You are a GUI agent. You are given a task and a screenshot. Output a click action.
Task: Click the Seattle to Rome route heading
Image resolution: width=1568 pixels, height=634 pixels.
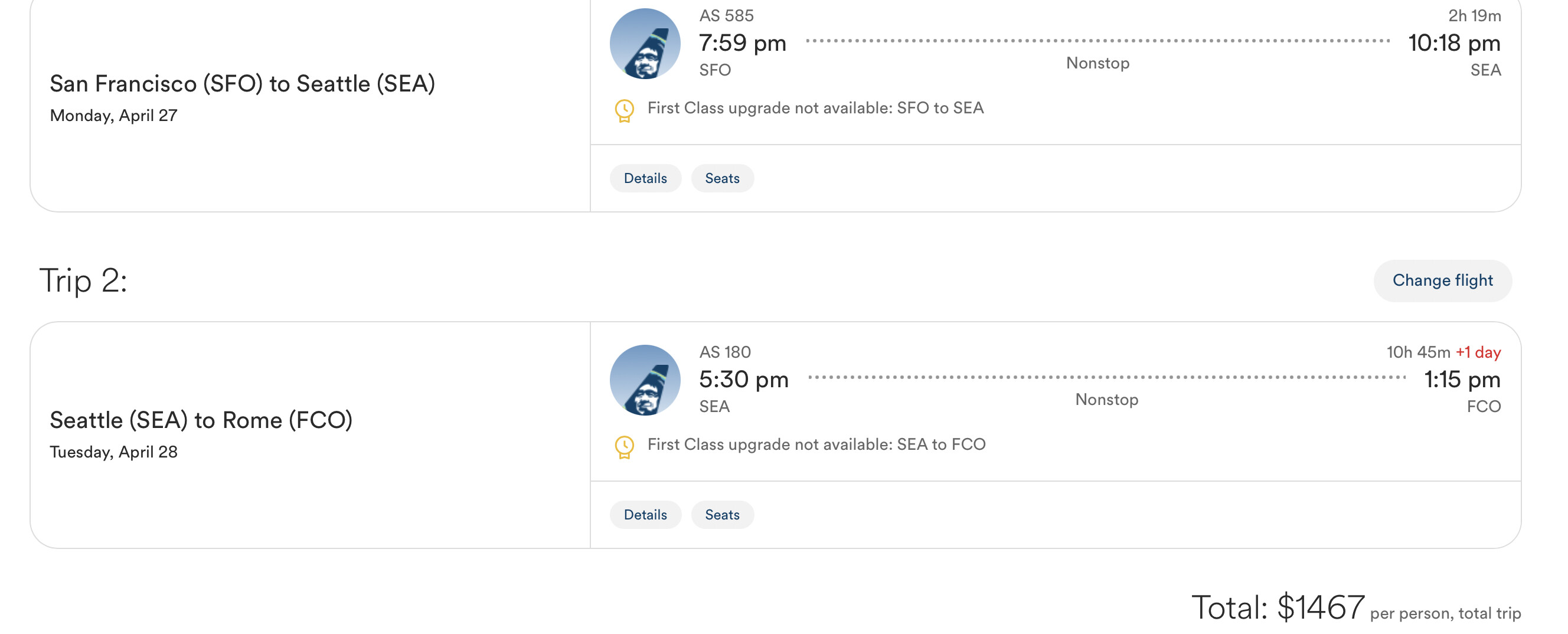point(201,420)
